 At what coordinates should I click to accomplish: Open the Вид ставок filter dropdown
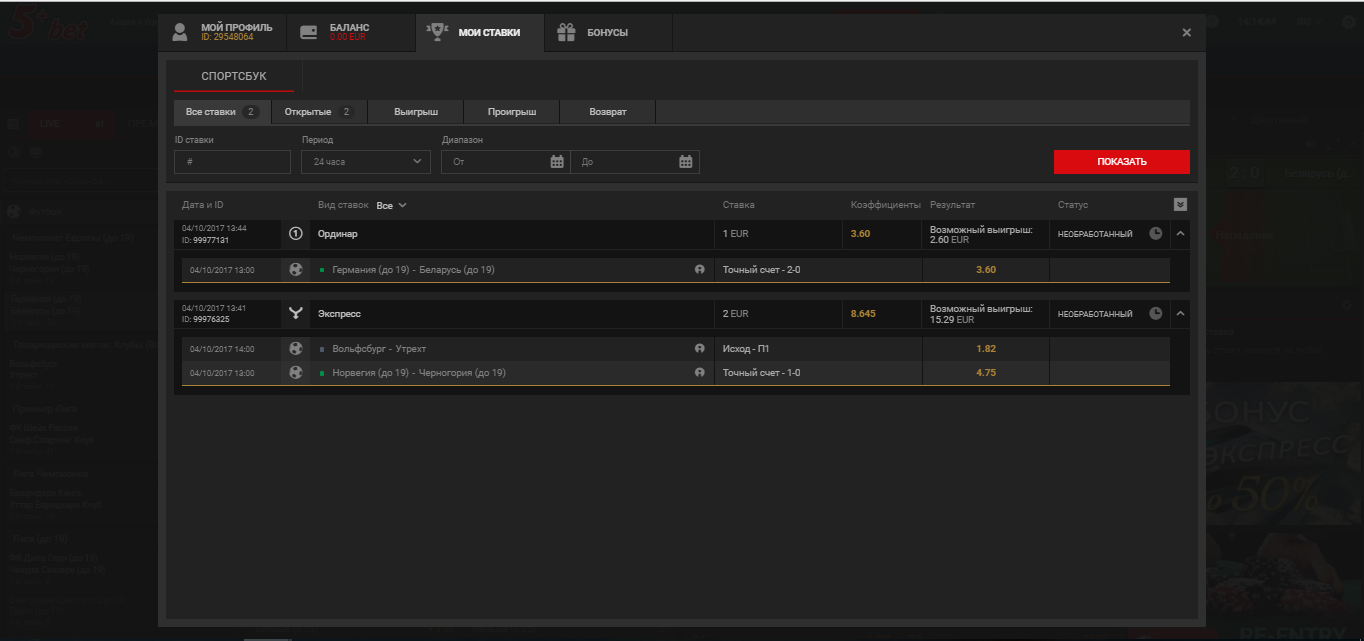(x=392, y=205)
